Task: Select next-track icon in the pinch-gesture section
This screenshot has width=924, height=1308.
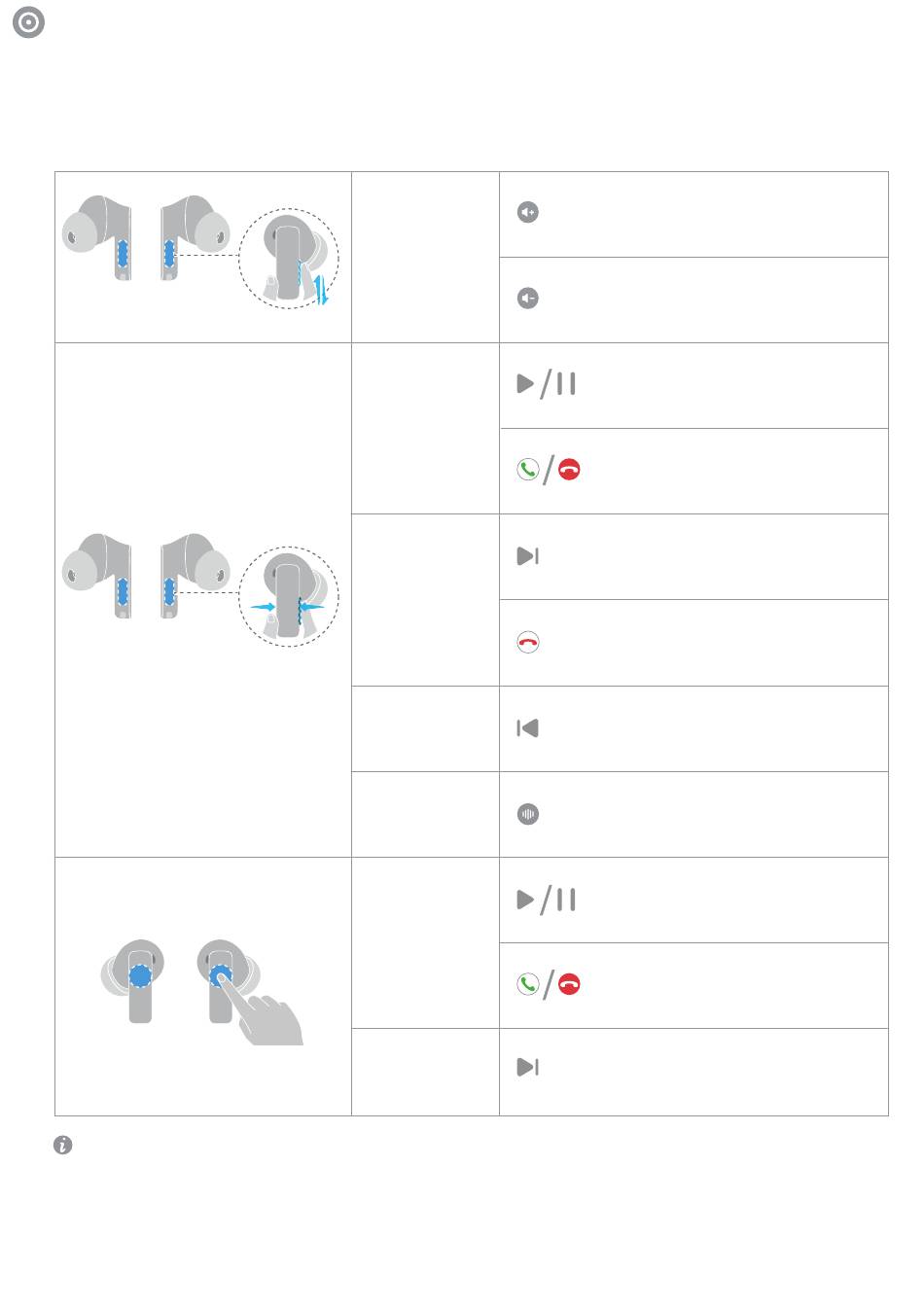Action: coord(528,556)
